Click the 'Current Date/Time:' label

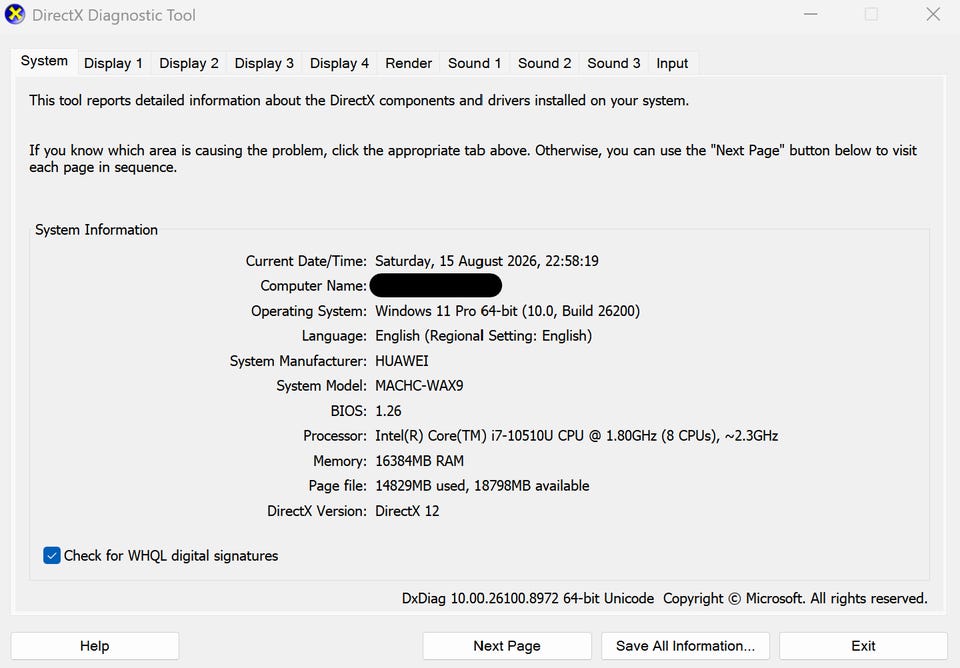coord(306,261)
